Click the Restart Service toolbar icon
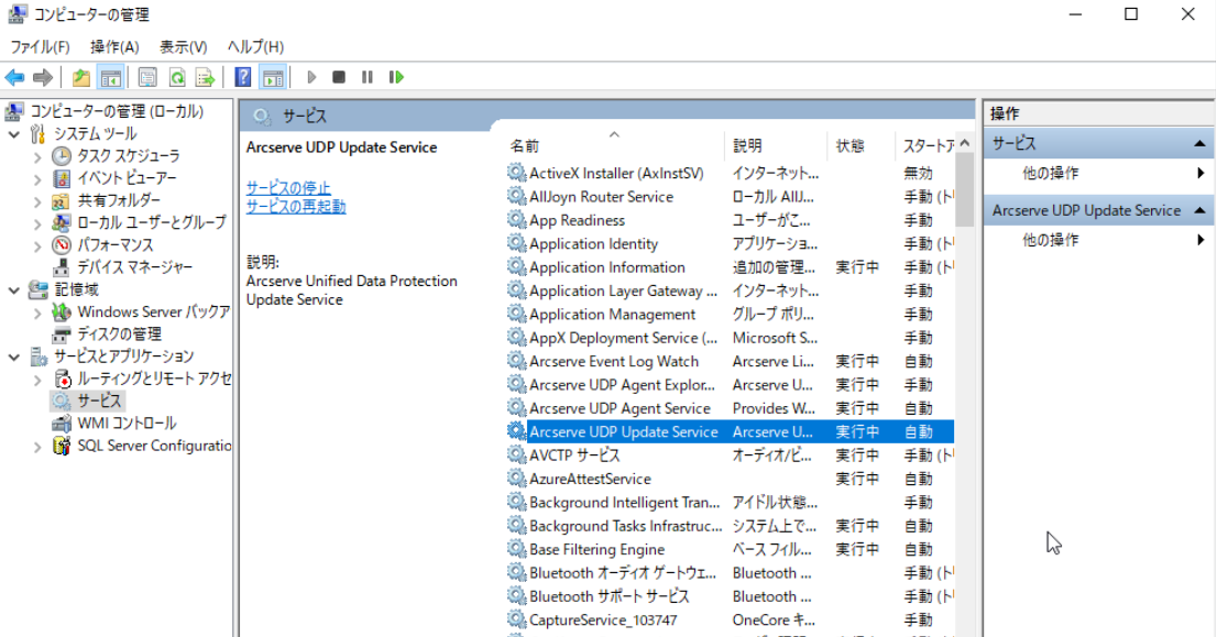This screenshot has height=637, width=1216. (396, 77)
